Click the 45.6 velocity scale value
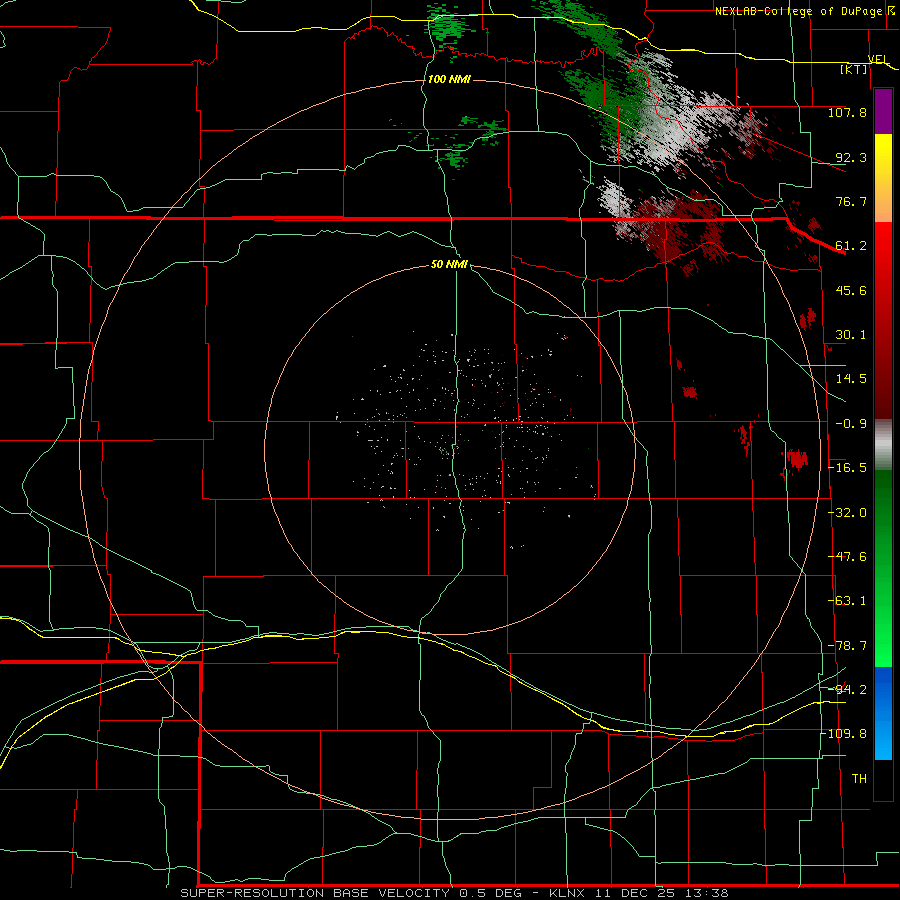This screenshot has width=900, height=900. 851,290
